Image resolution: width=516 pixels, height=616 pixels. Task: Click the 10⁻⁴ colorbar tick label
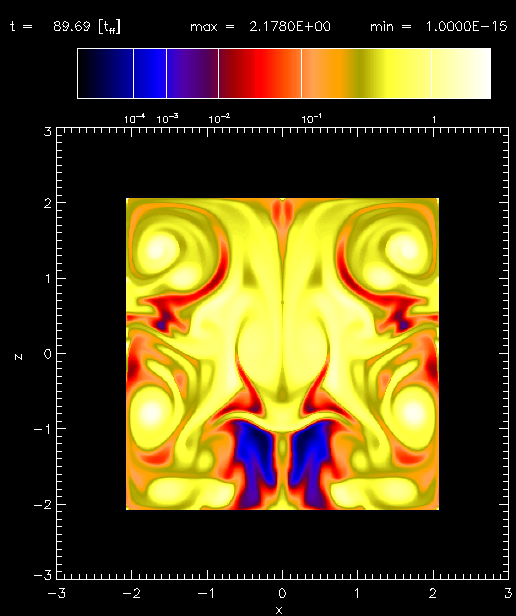tap(134, 119)
